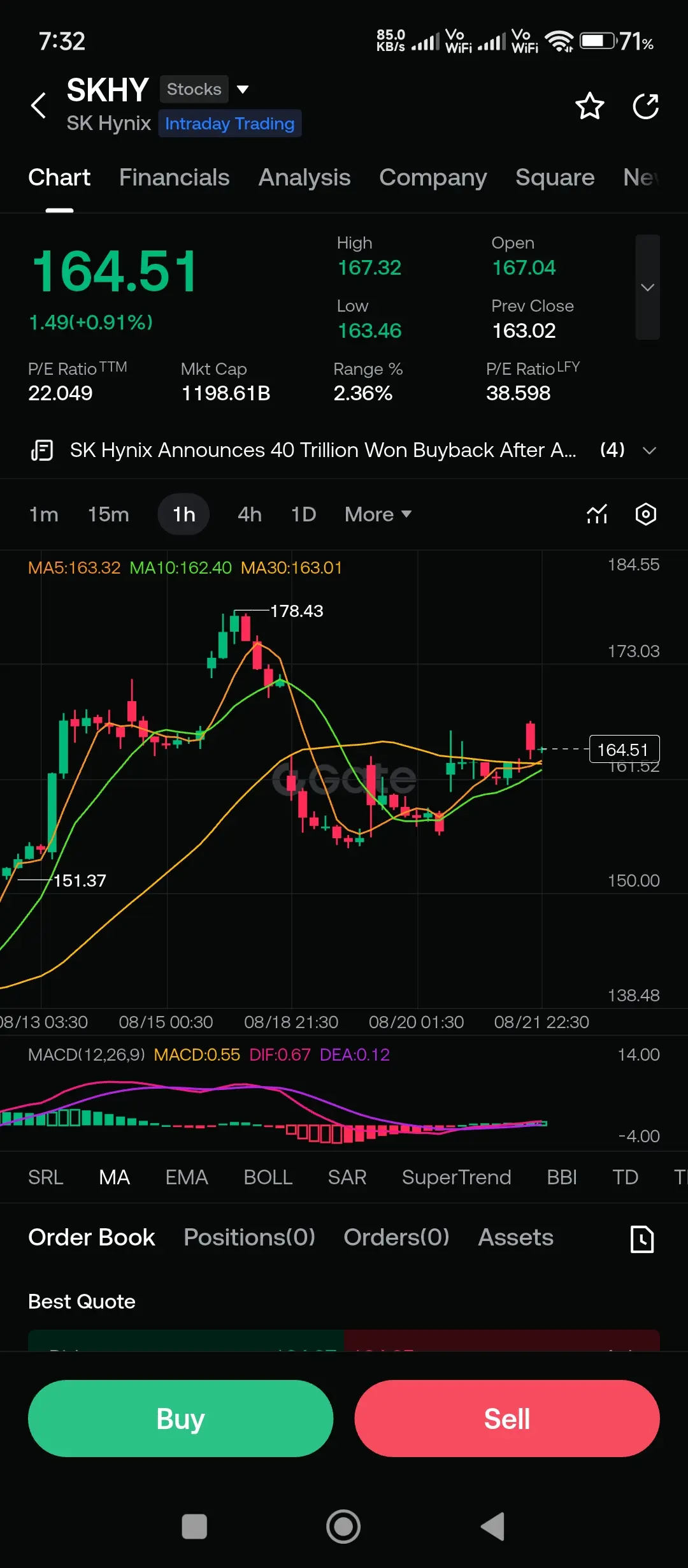The width and height of the screenshot is (688, 1568).
Task: Open Orders(0) tab
Action: (397, 1237)
